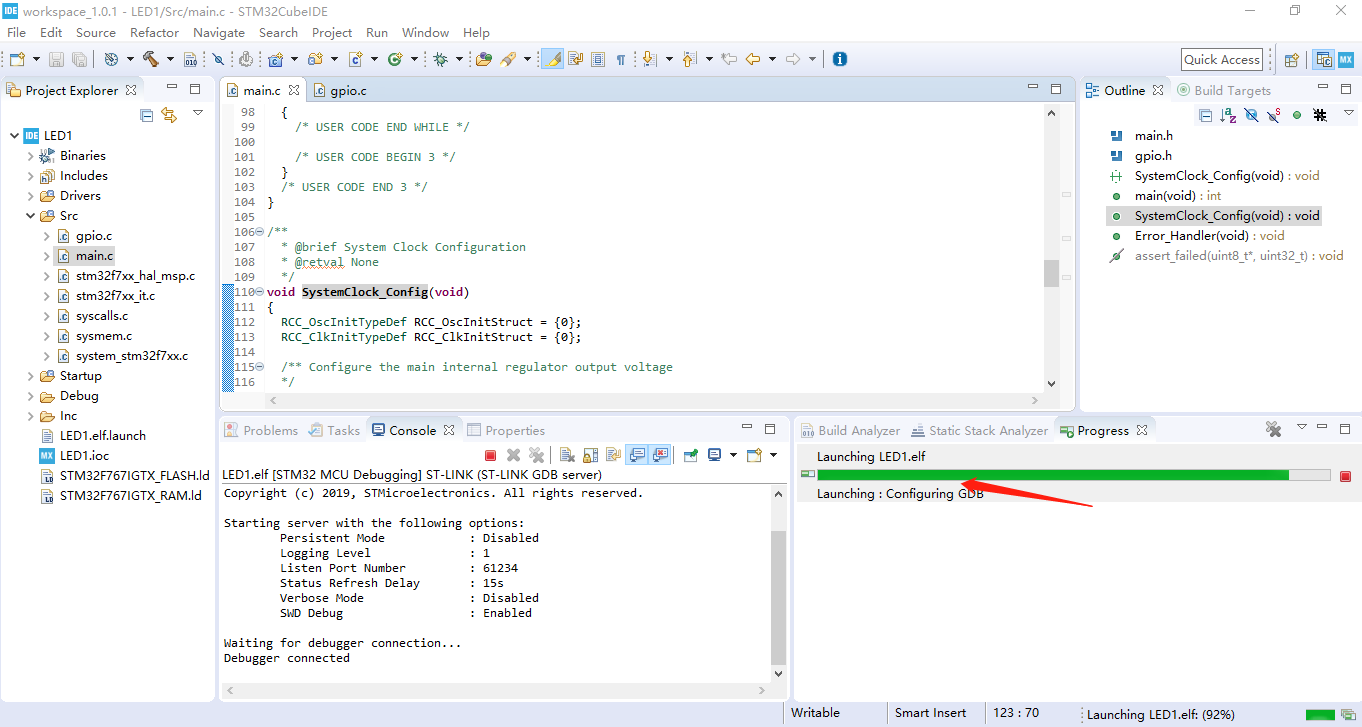The height and width of the screenshot is (727, 1362).
Task: Click the Quick Access field
Action: click(x=1221, y=60)
